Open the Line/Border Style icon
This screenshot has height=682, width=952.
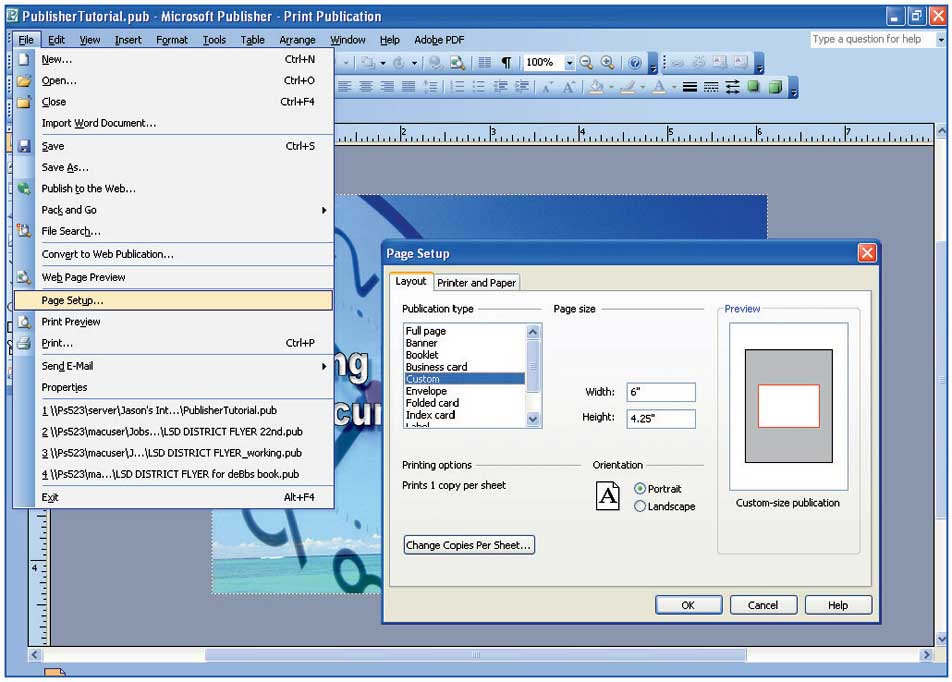690,87
